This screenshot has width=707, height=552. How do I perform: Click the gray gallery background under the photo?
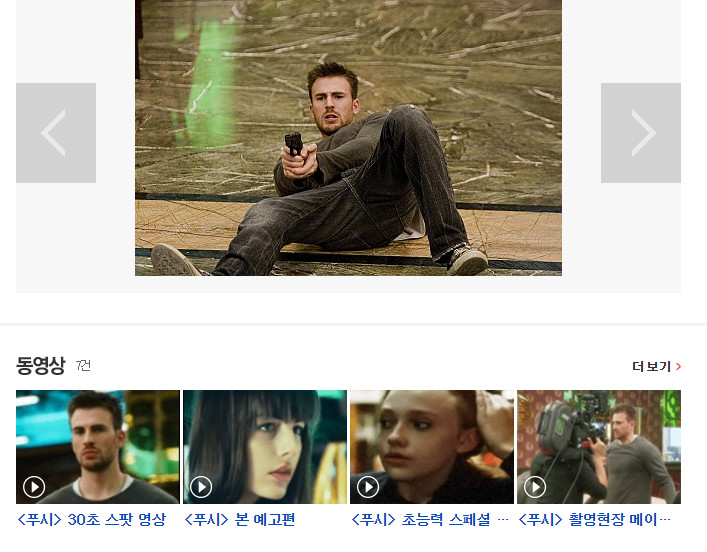(348, 284)
